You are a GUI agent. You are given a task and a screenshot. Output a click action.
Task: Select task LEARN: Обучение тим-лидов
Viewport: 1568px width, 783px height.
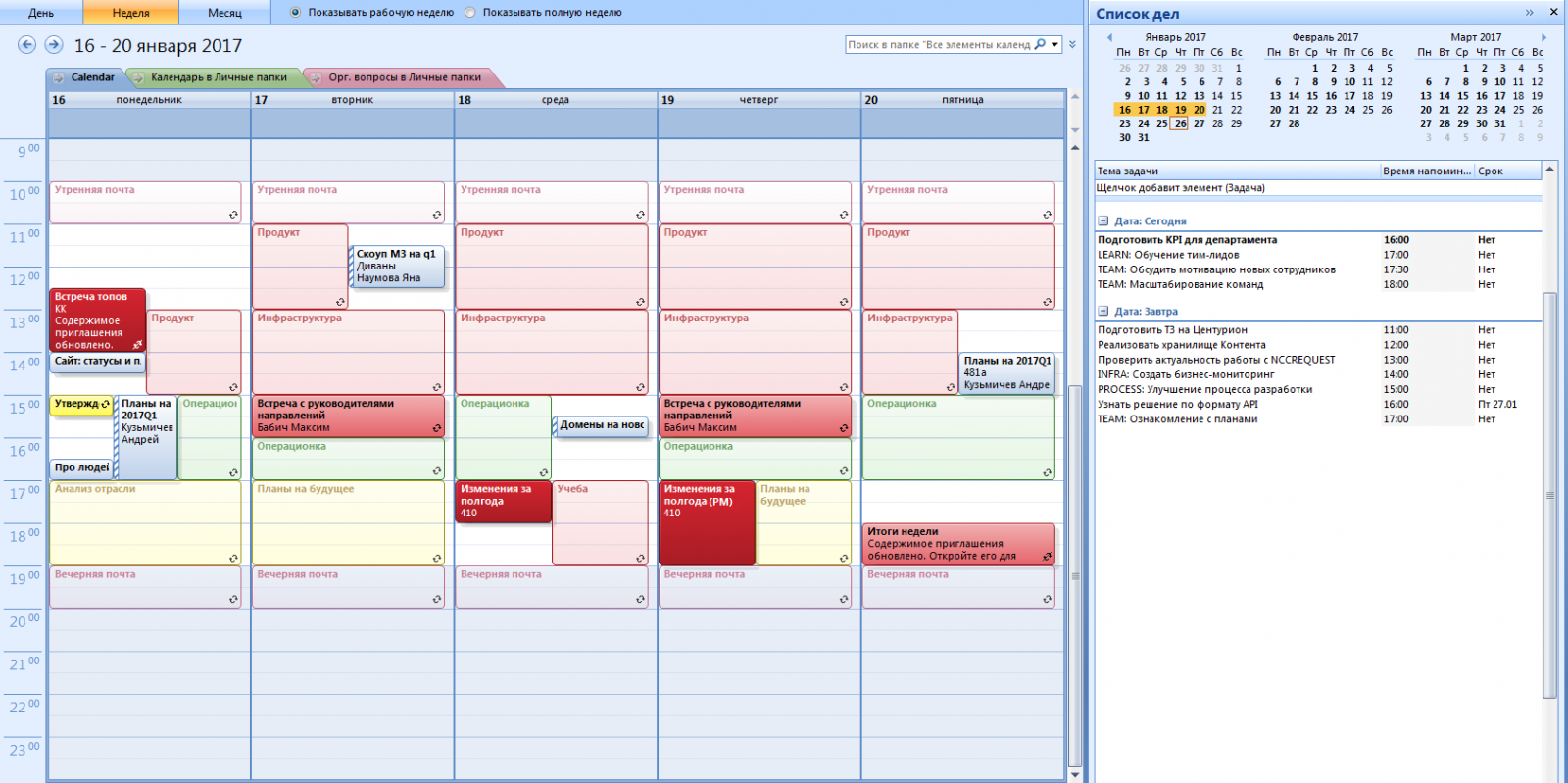tap(1317, 255)
